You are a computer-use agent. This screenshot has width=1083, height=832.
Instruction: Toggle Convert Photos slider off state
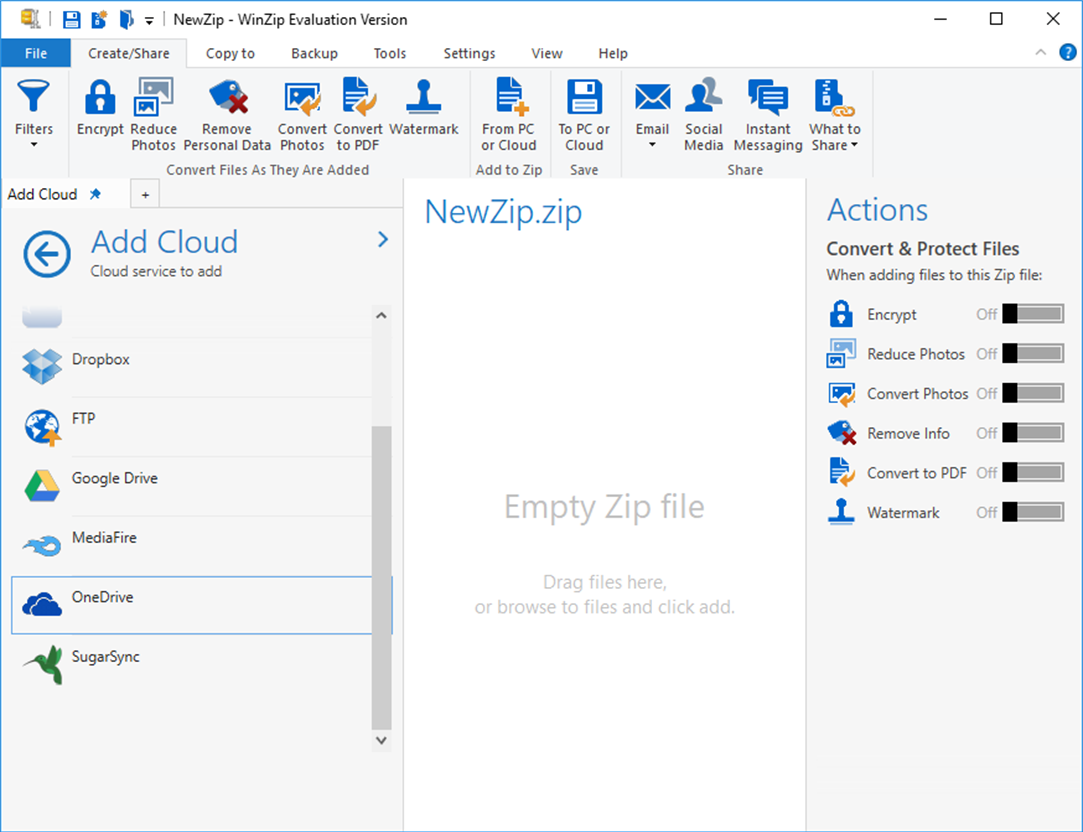tap(1034, 393)
